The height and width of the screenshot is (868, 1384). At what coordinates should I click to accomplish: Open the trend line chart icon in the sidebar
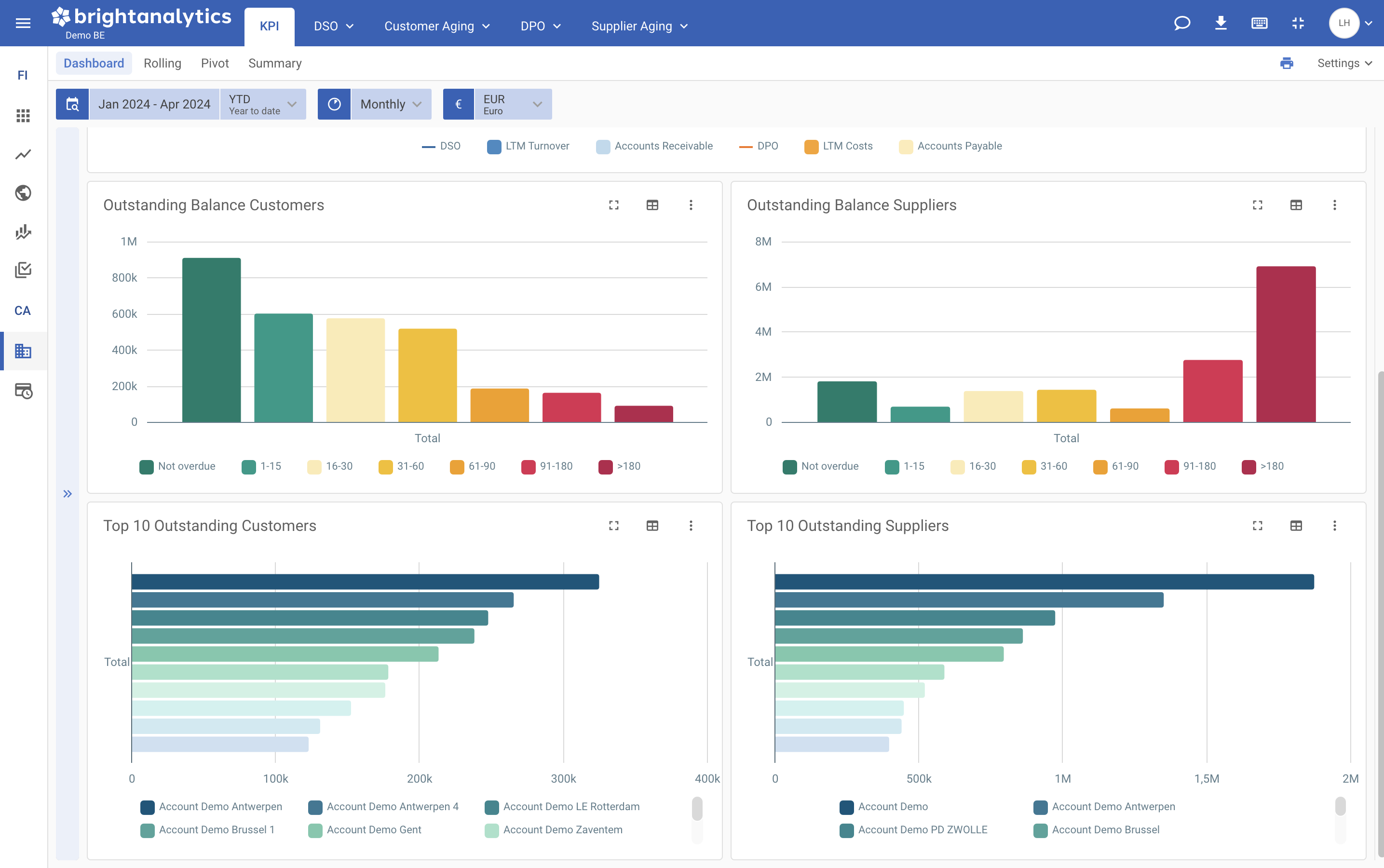[22, 154]
